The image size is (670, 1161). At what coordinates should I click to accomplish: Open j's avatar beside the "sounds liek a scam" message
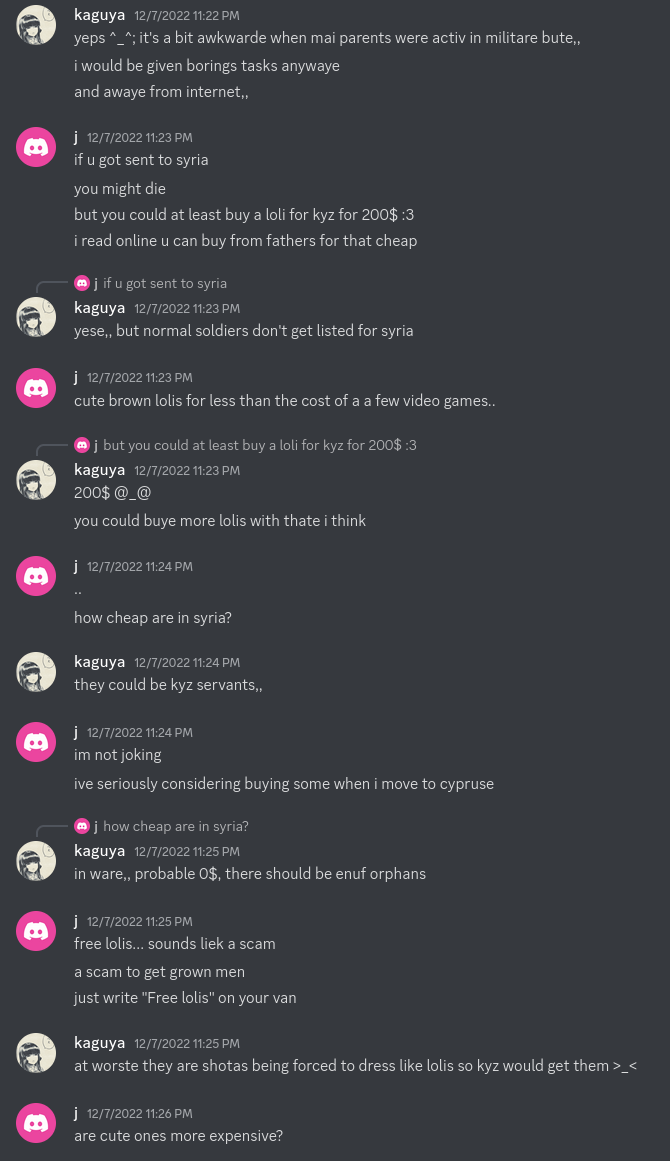(x=36, y=931)
